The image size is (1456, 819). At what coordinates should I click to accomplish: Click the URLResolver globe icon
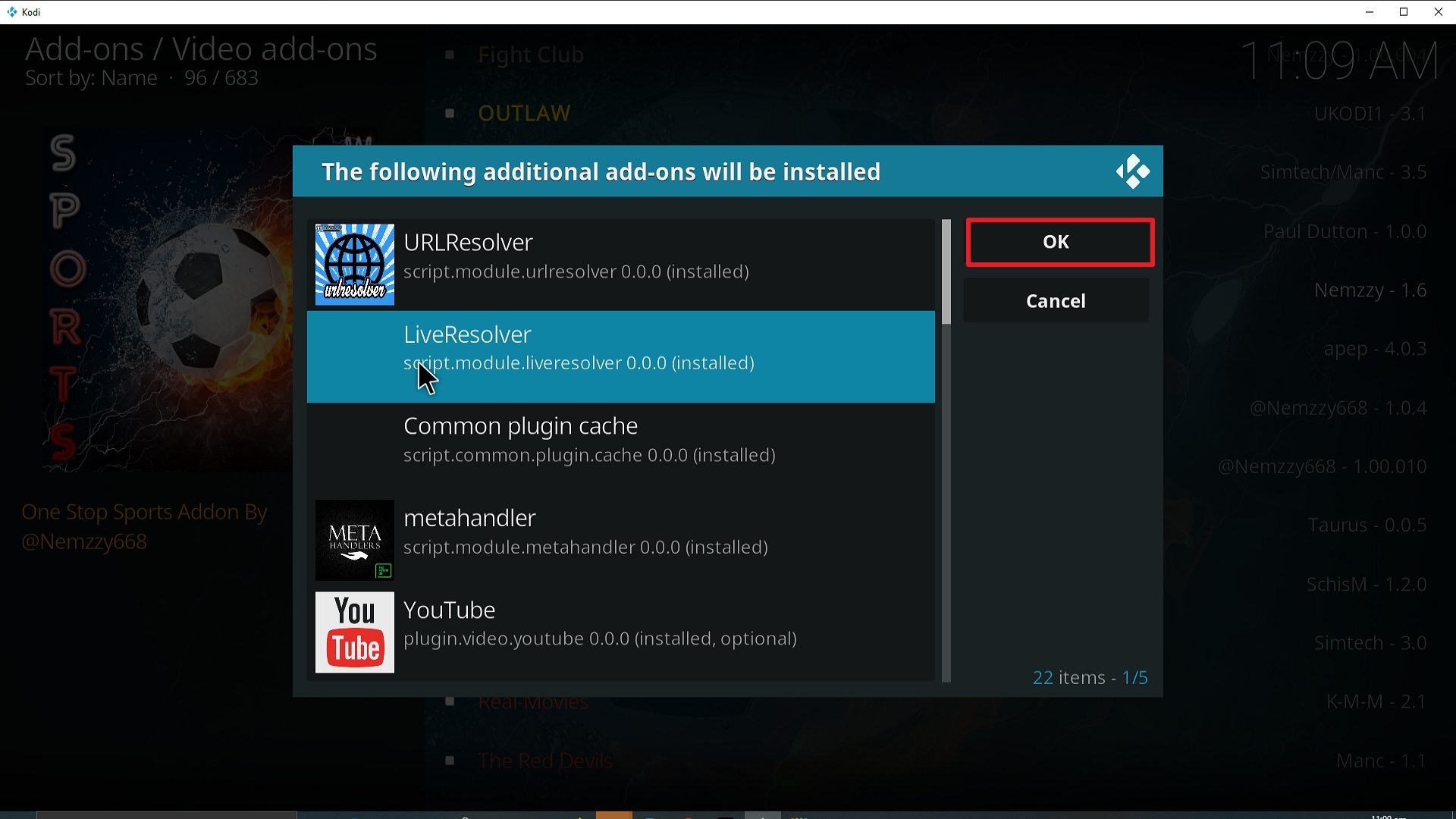[354, 265]
